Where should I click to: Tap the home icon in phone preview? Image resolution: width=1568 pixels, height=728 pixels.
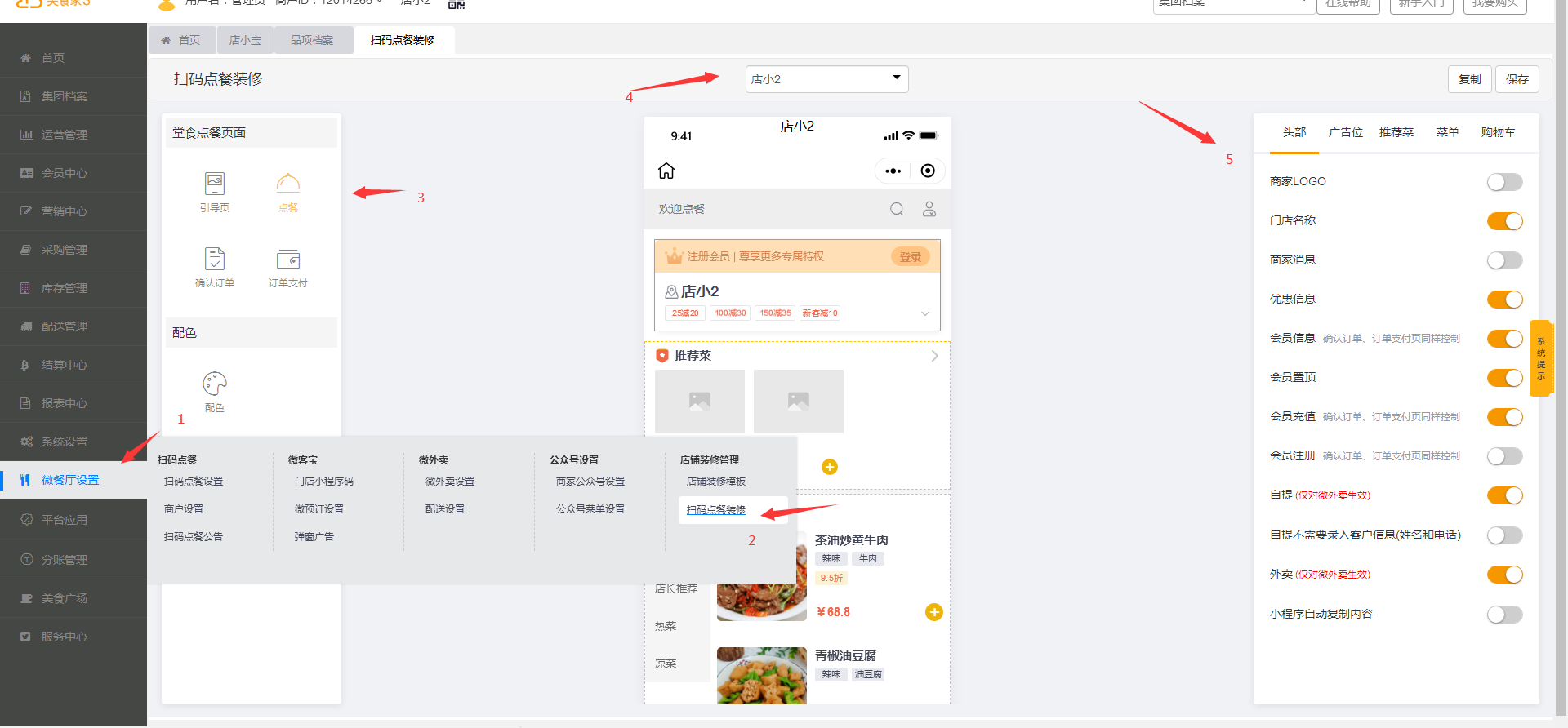pos(666,171)
